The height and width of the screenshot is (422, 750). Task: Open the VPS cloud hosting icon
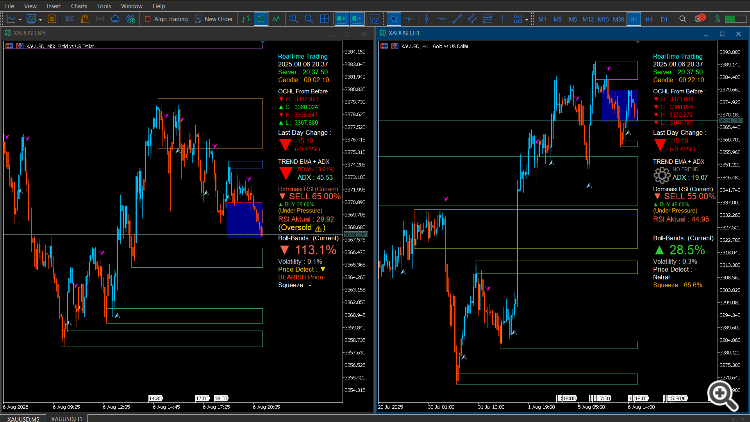pyautogui.click(x=115, y=19)
